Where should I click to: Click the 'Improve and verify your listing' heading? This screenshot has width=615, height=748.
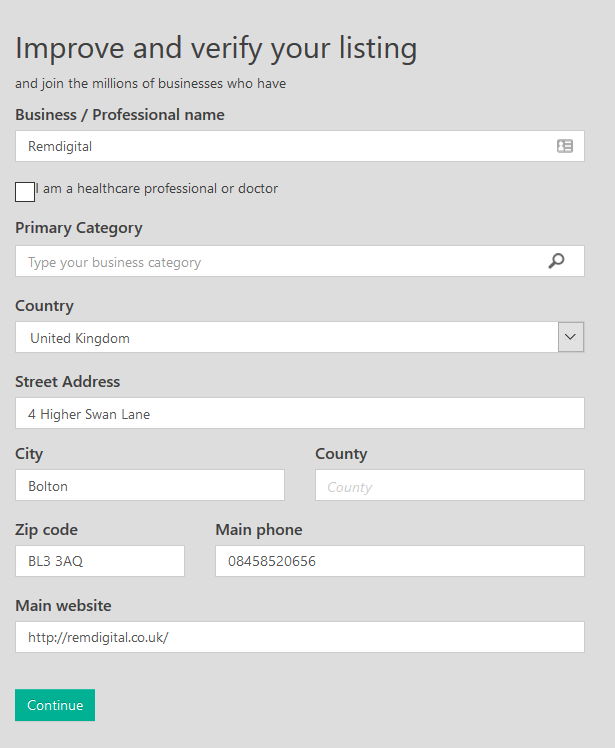click(216, 49)
